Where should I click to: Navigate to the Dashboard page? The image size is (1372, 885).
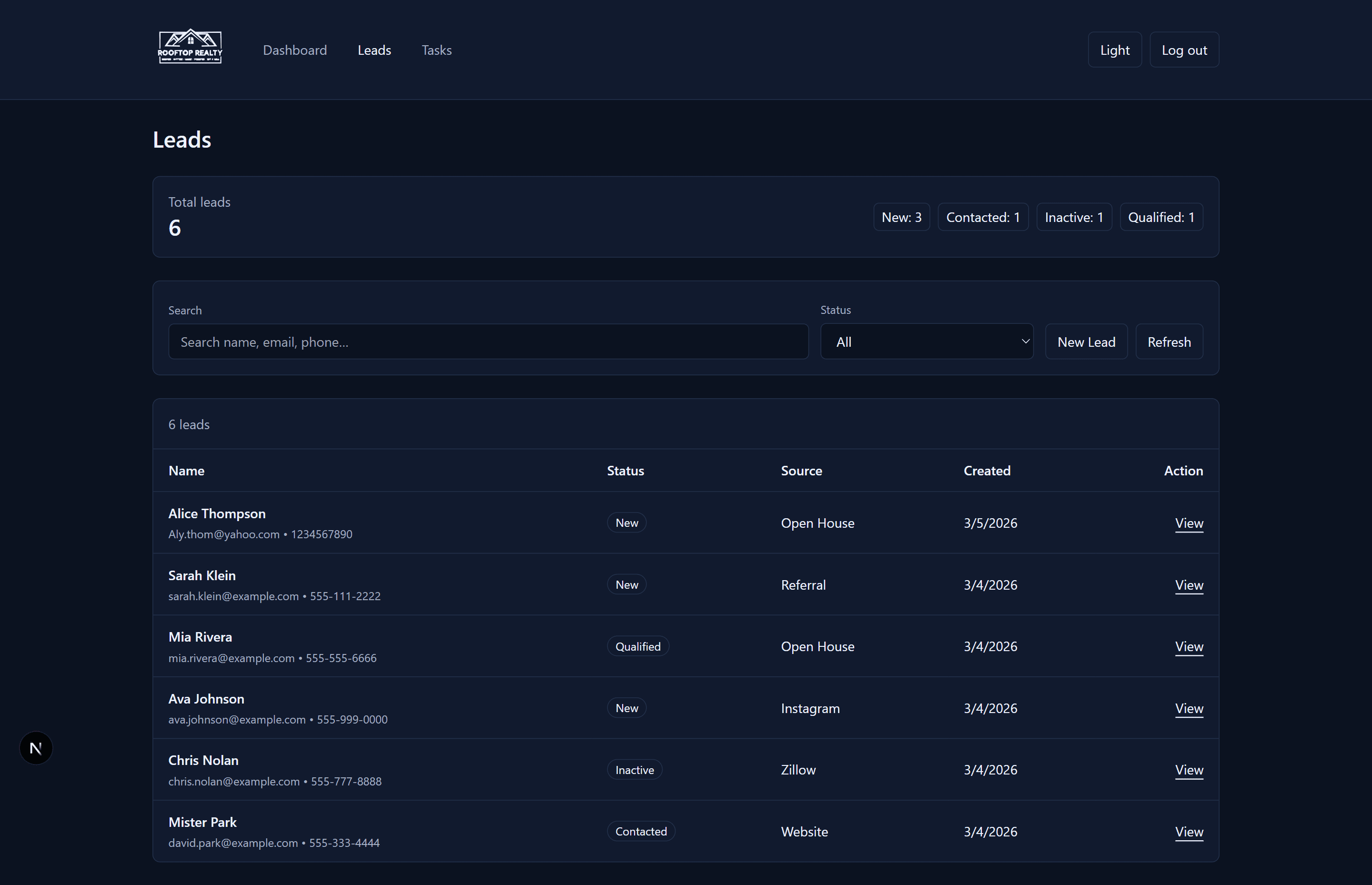pos(295,50)
